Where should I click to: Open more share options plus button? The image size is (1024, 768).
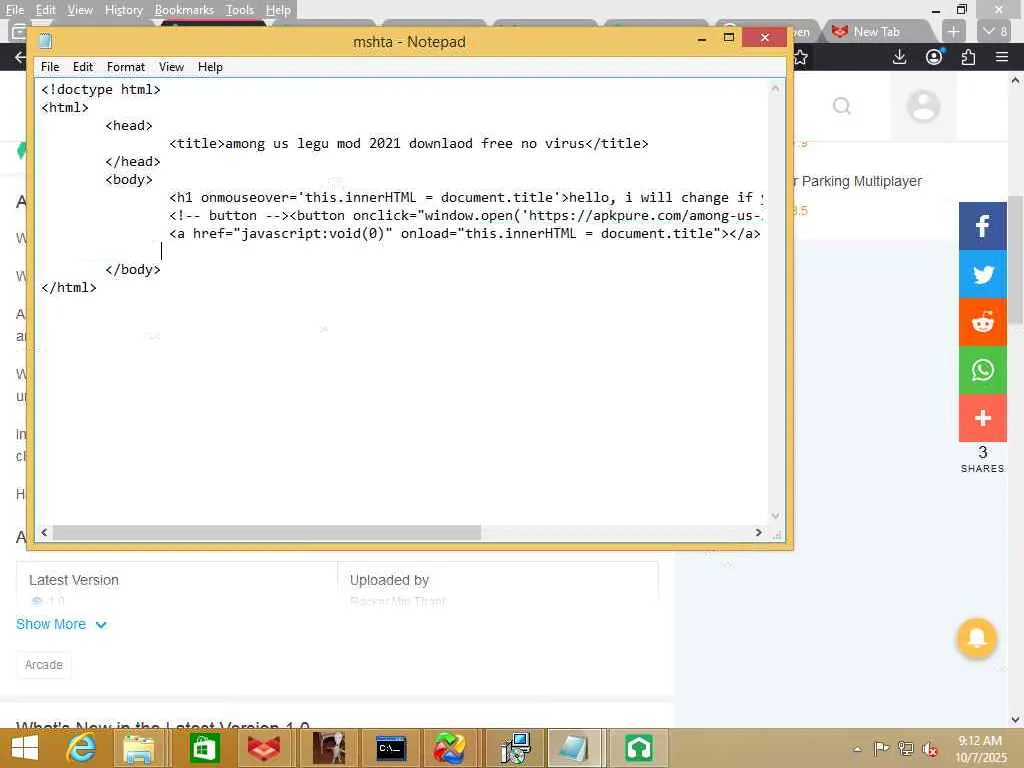pyautogui.click(x=982, y=418)
